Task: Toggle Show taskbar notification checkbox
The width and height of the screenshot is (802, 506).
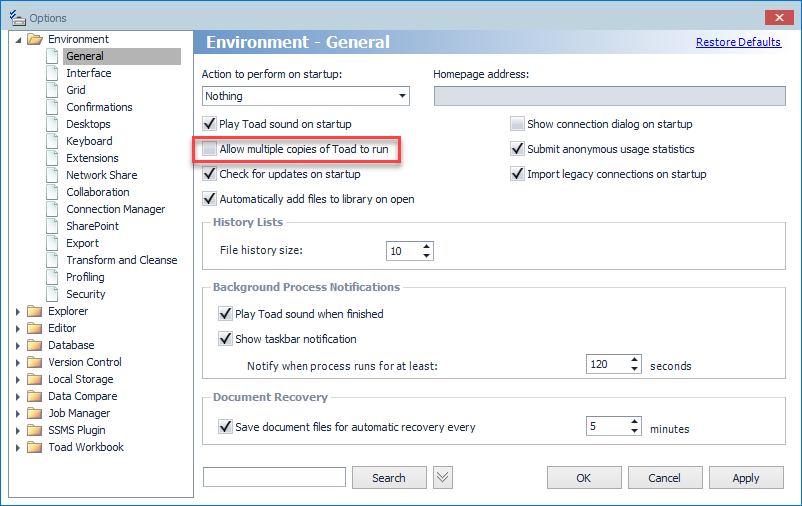Action: 225,339
